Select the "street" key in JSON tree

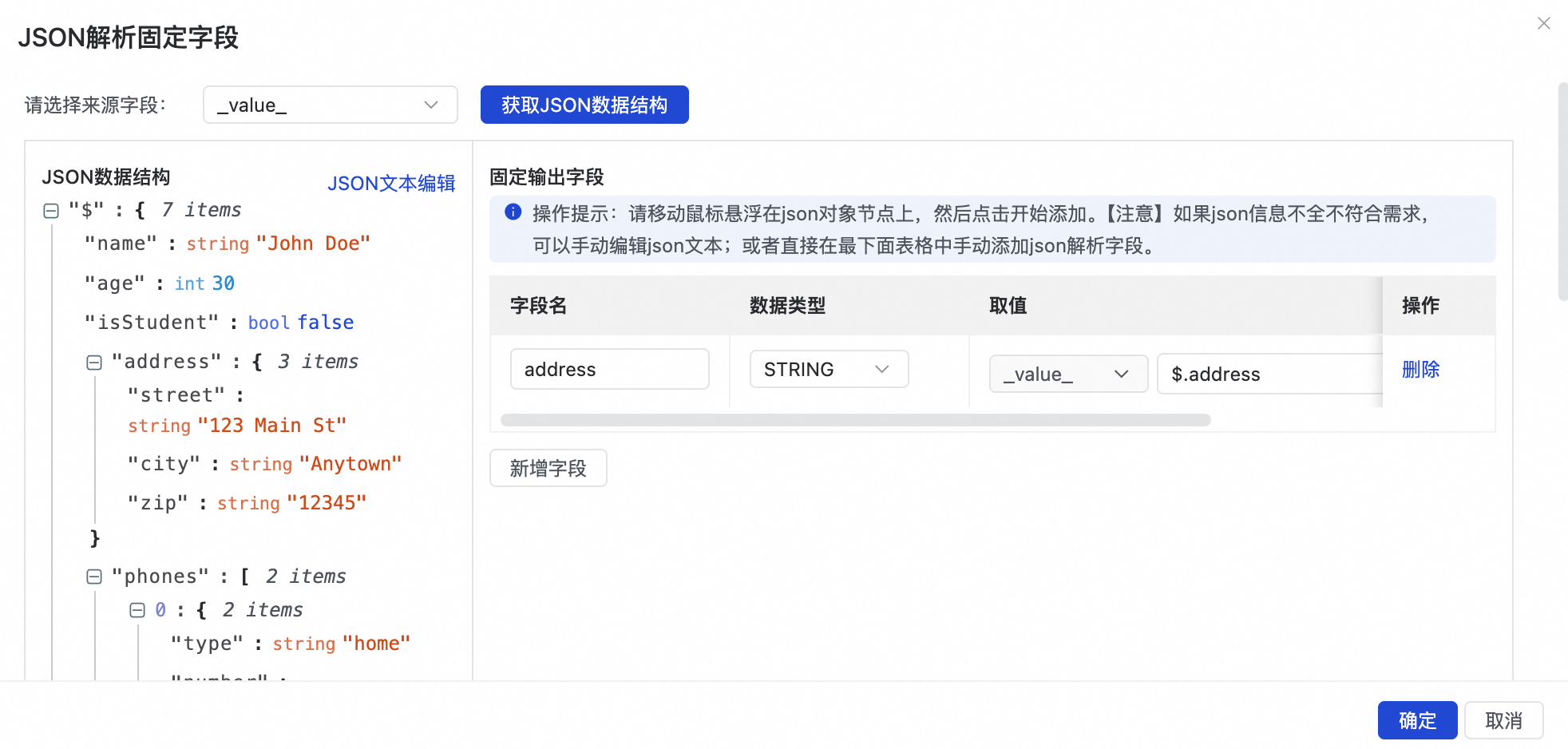pos(176,395)
